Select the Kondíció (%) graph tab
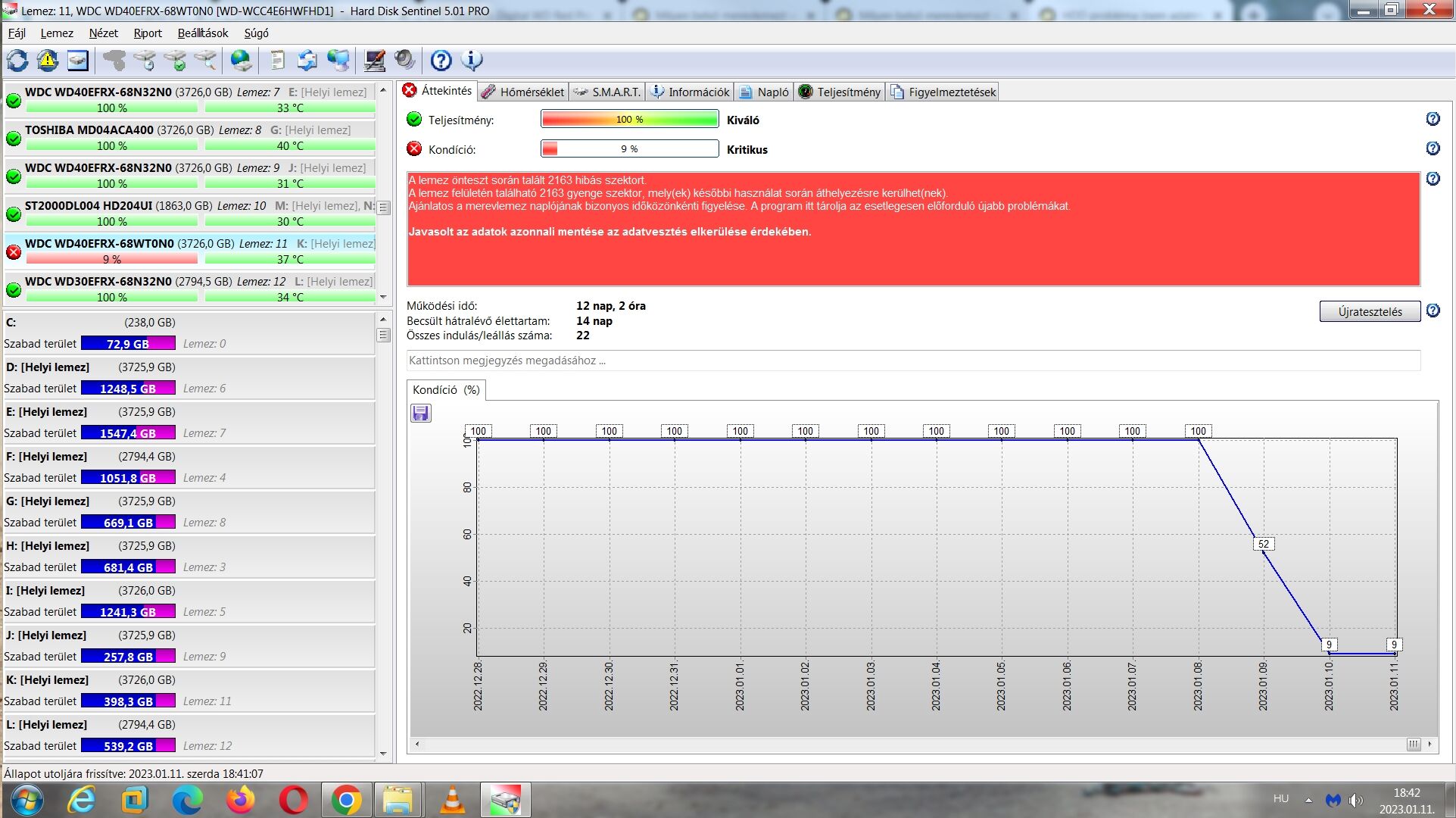Viewport: 1456px width, 818px height. pyautogui.click(x=446, y=390)
